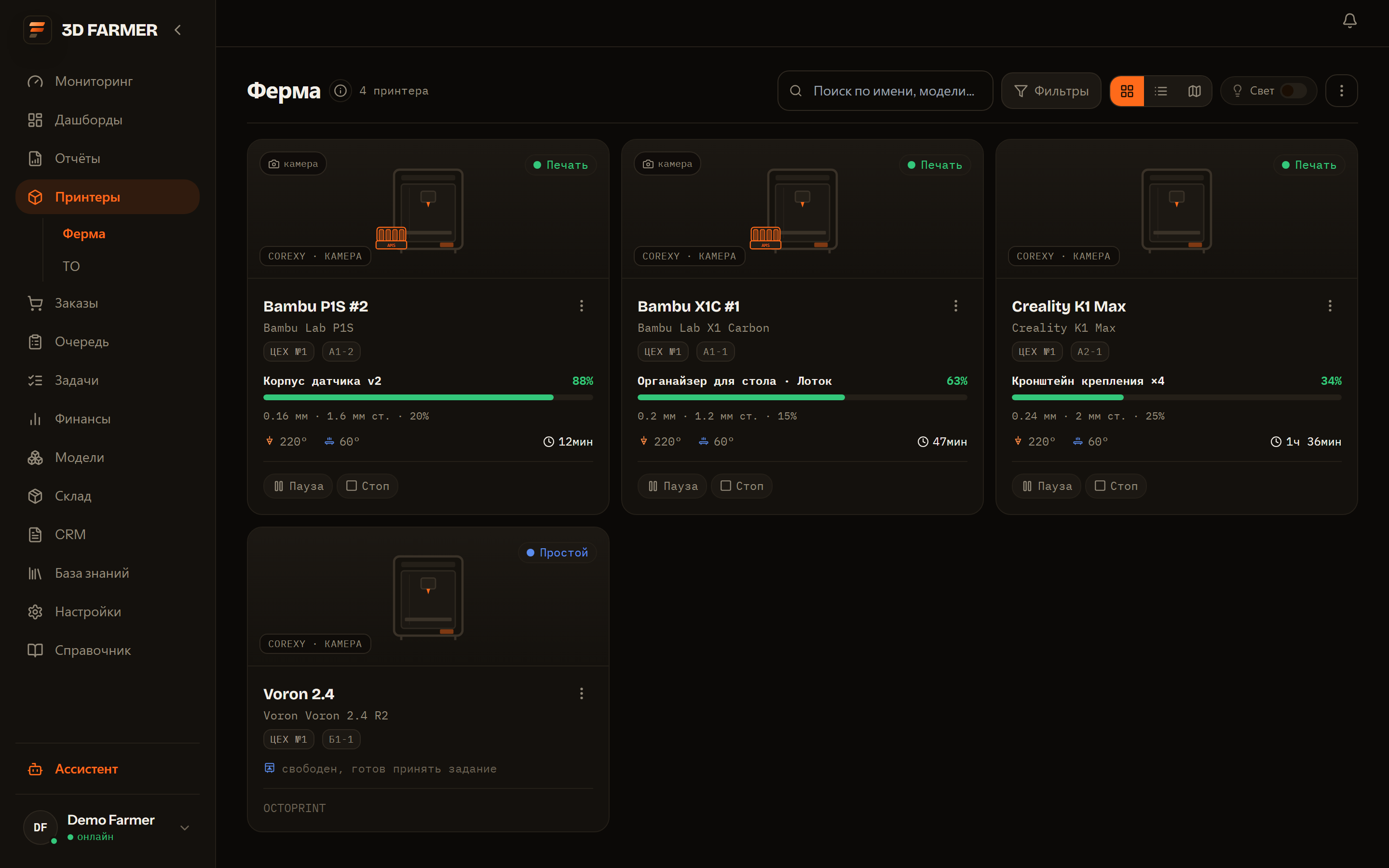Stop the Bambu X1C #1 print
Image resolution: width=1389 pixels, height=868 pixels.
(742, 486)
